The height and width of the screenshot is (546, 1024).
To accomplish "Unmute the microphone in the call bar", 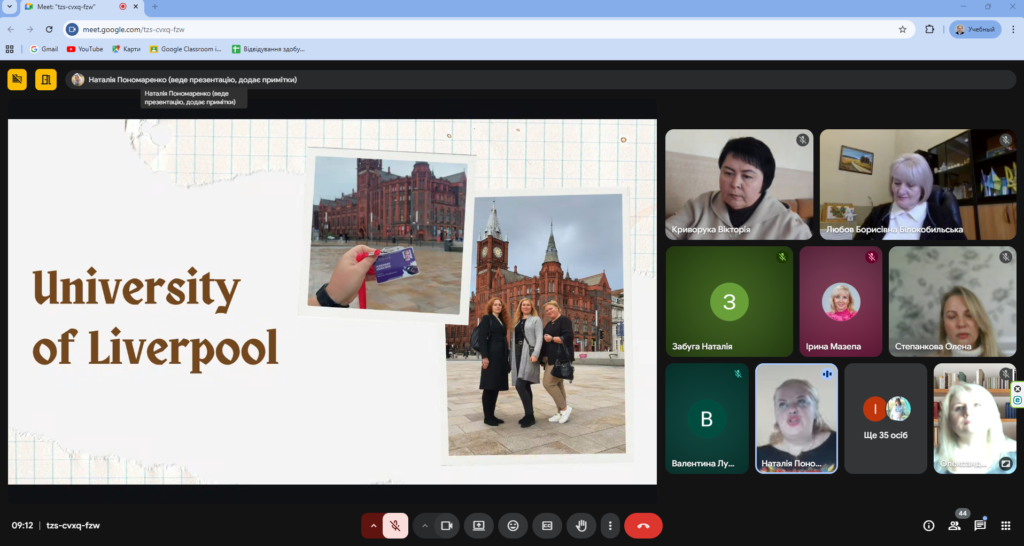I will pyautogui.click(x=396, y=525).
